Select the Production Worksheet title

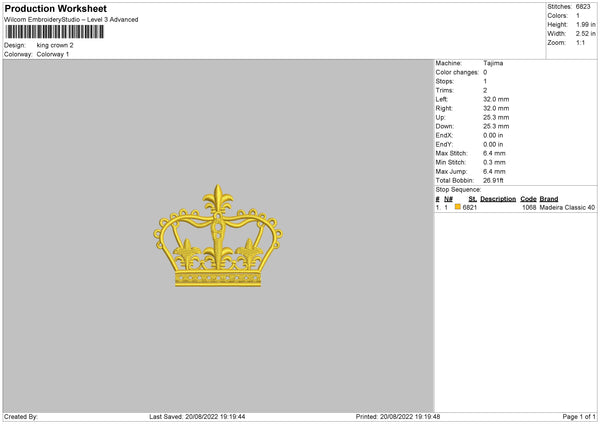[56, 8]
